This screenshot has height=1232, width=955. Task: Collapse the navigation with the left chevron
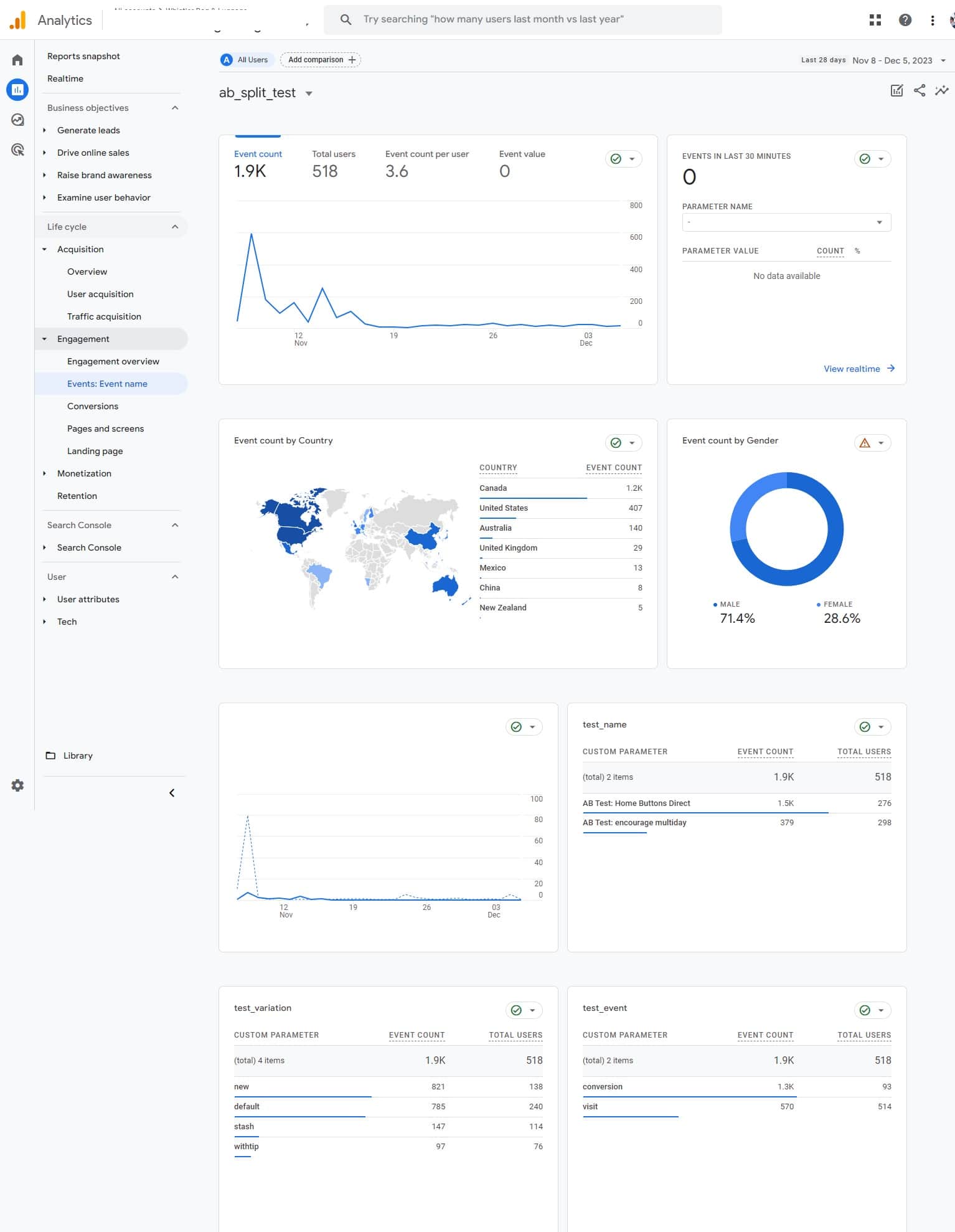tap(172, 793)
